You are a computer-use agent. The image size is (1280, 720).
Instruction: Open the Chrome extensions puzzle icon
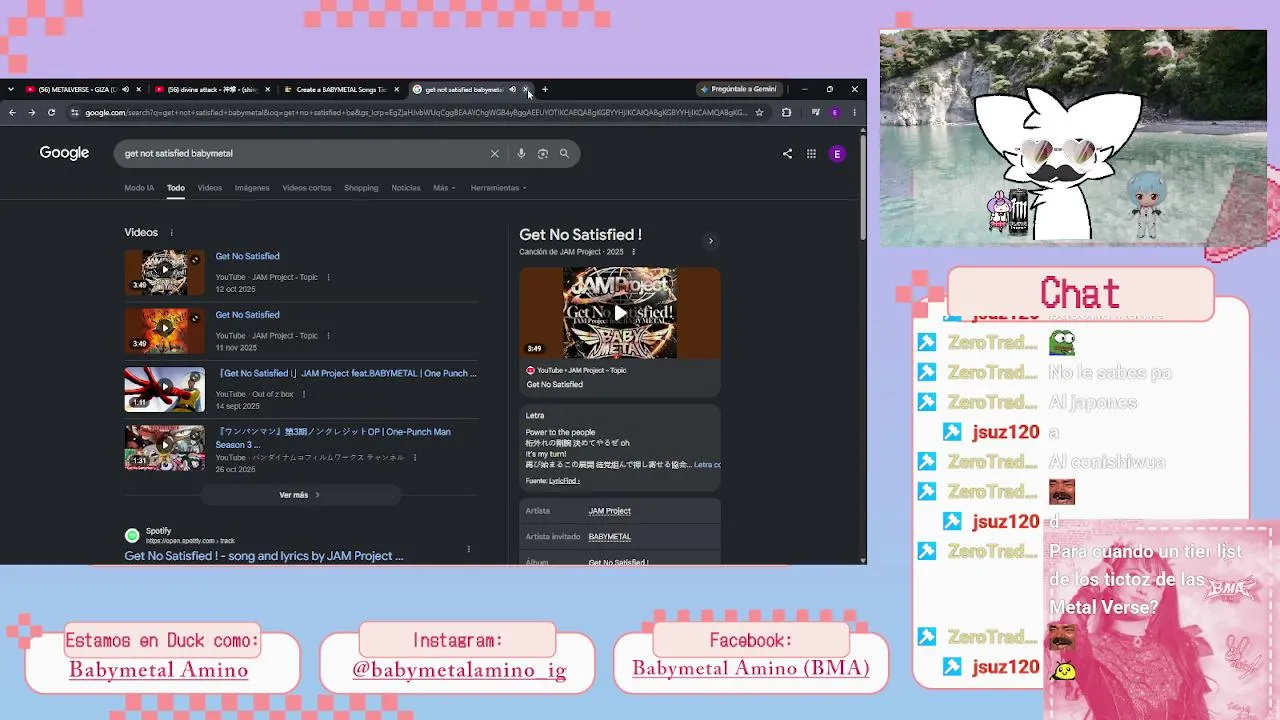pyautogui.click(x=787, y=113)
